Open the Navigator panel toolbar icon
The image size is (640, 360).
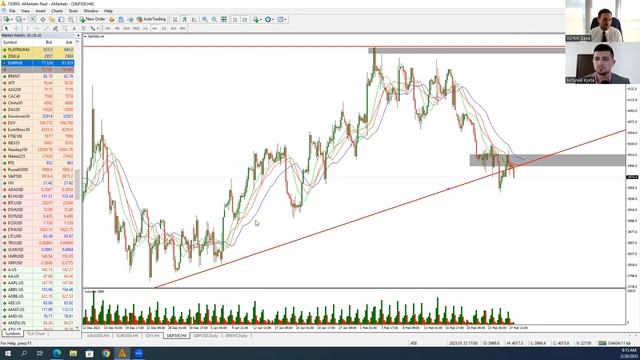(x=52, y=19)
